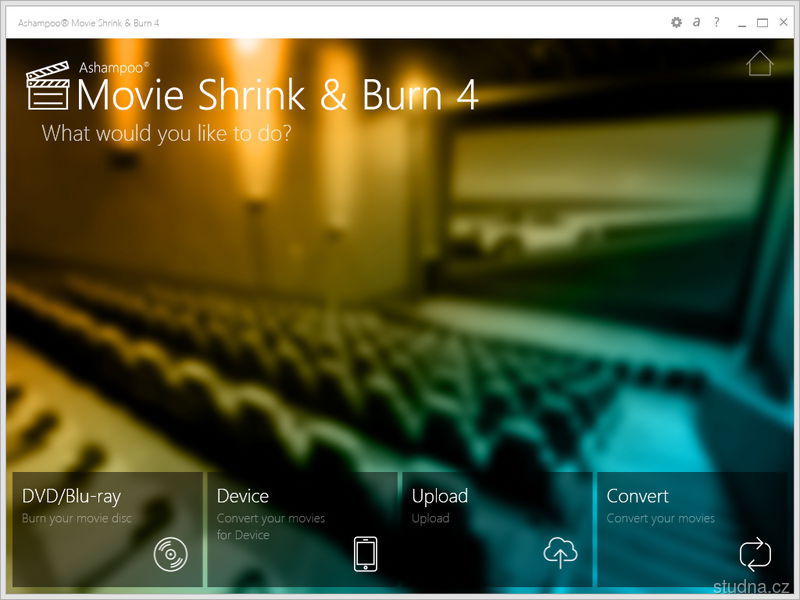
Task: Click the cloud upload icon
Action: (560, 553)
